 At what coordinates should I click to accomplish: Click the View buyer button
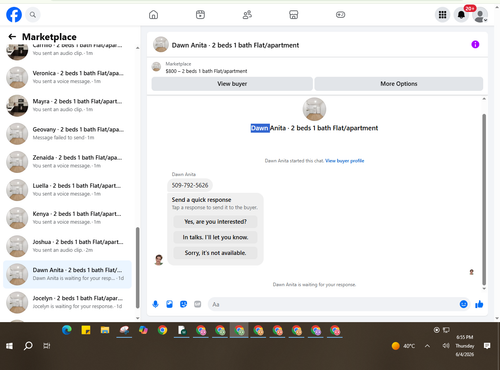(x=232, y=84)
